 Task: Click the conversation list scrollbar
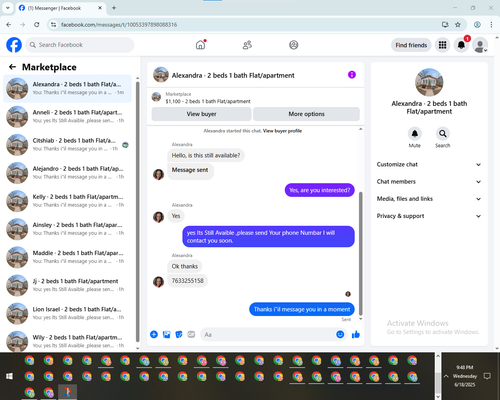(x=137, y=212)
